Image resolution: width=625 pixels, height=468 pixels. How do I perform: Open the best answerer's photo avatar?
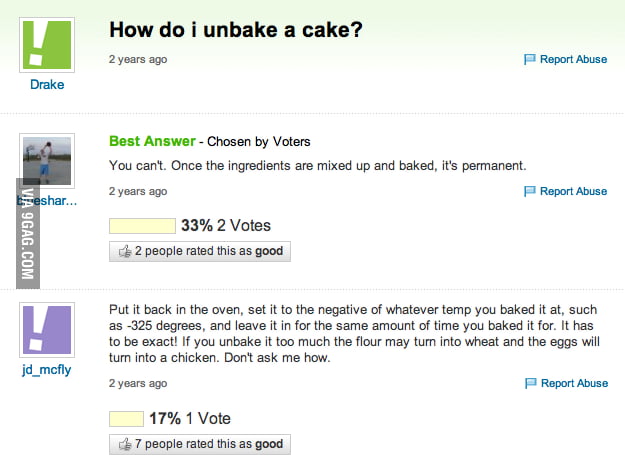46,161
